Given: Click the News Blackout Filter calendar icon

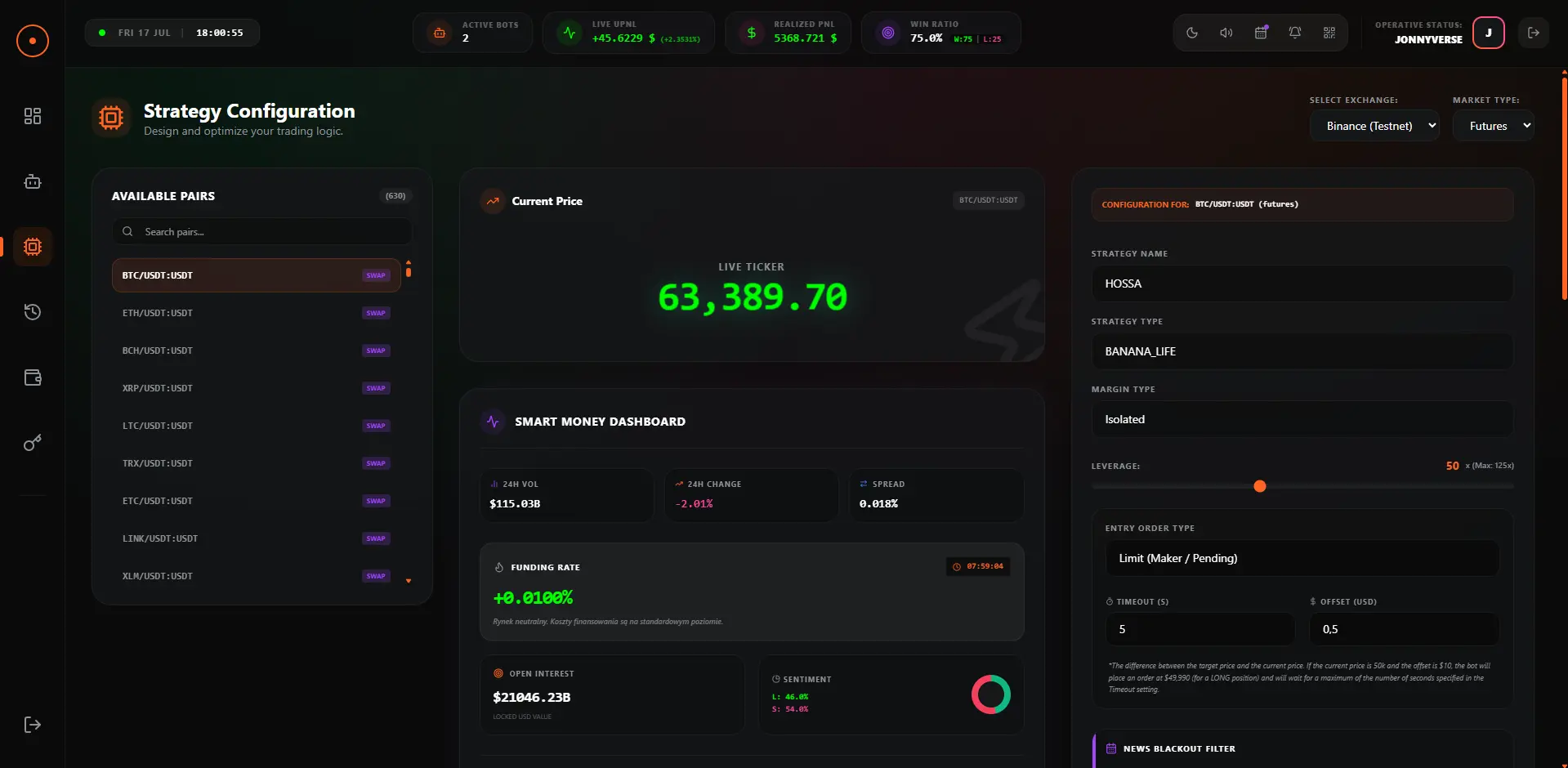Looking at the screenshot, I should click(1111, 748).
